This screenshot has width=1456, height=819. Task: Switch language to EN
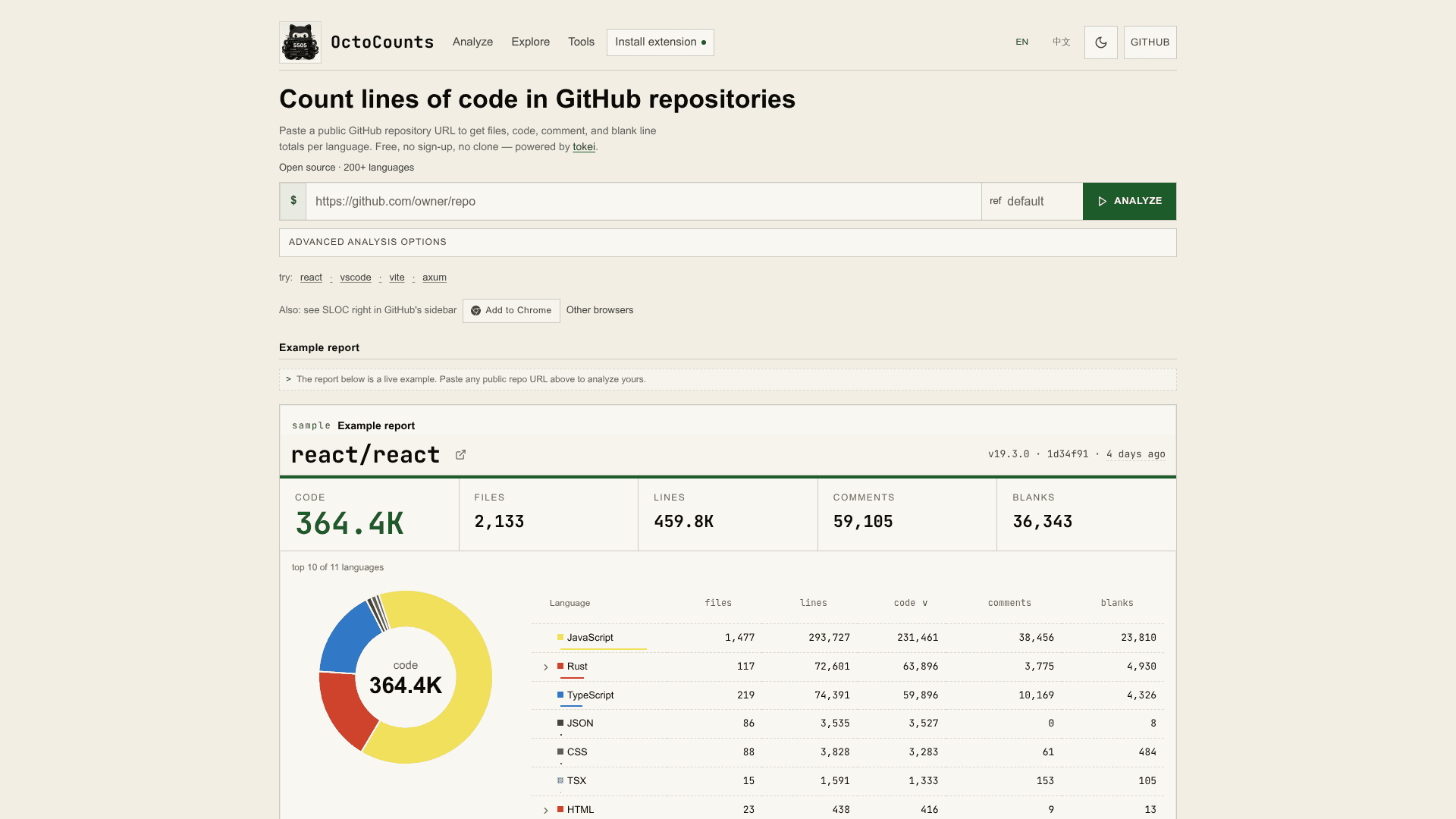pyautogui.click(x=1022, y=42)
